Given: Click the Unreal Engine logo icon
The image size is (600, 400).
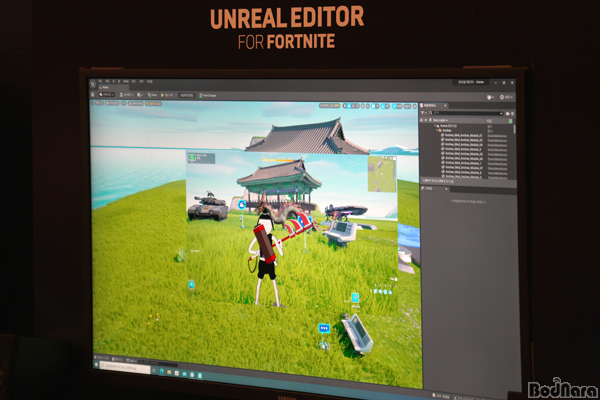Looking at the screenshot, I should [93, 84].
